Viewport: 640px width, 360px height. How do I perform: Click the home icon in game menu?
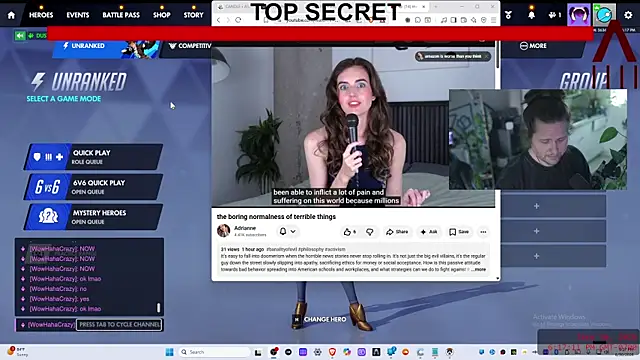[11, 15]
